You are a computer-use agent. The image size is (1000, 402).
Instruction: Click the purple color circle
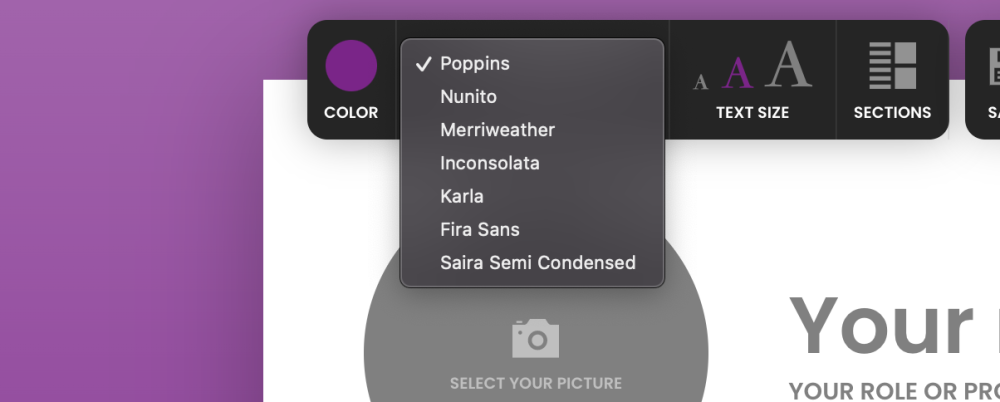pos(351,66)
